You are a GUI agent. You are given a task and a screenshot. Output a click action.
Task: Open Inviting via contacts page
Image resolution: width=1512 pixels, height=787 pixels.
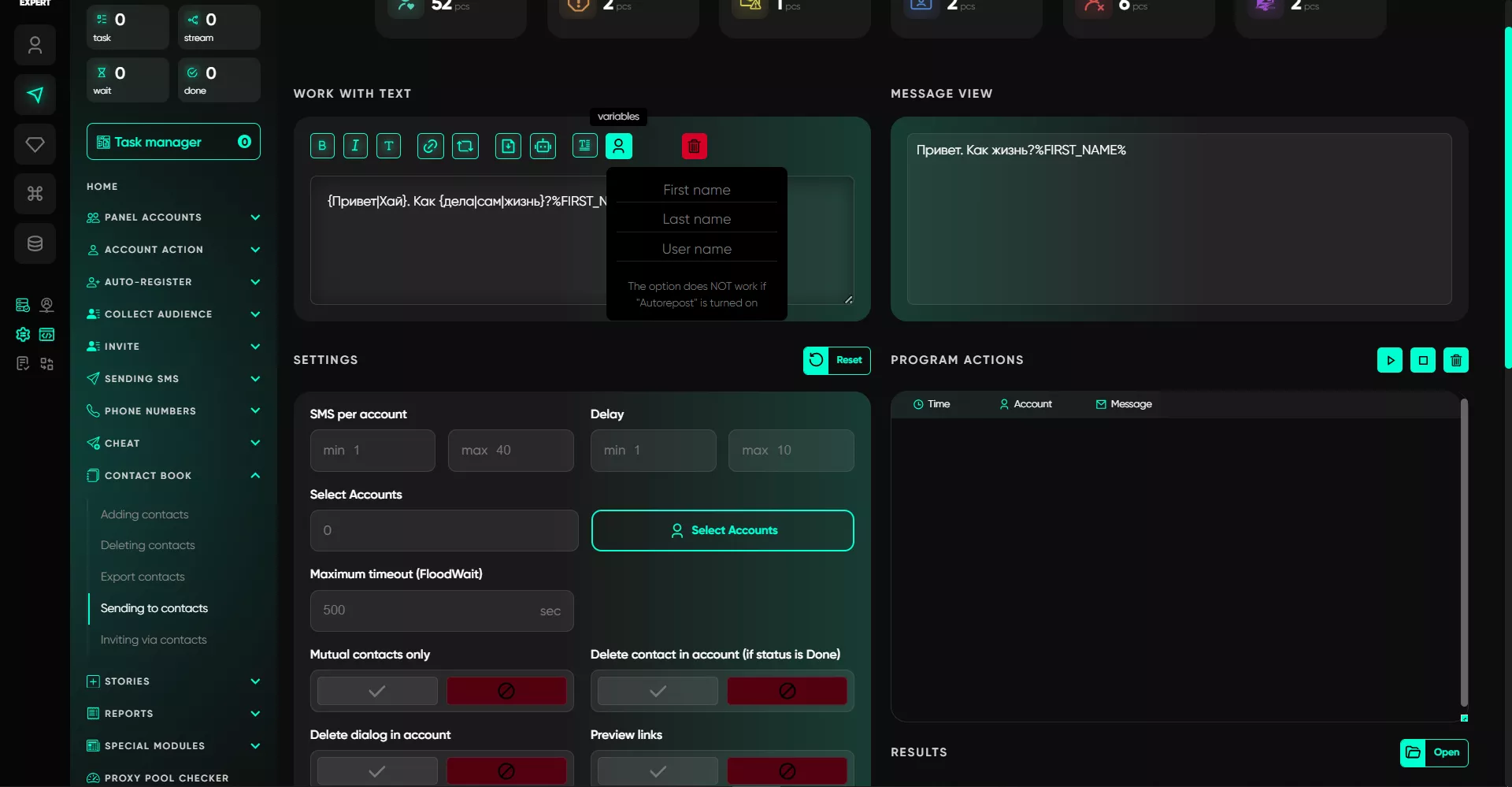point(154,640)
